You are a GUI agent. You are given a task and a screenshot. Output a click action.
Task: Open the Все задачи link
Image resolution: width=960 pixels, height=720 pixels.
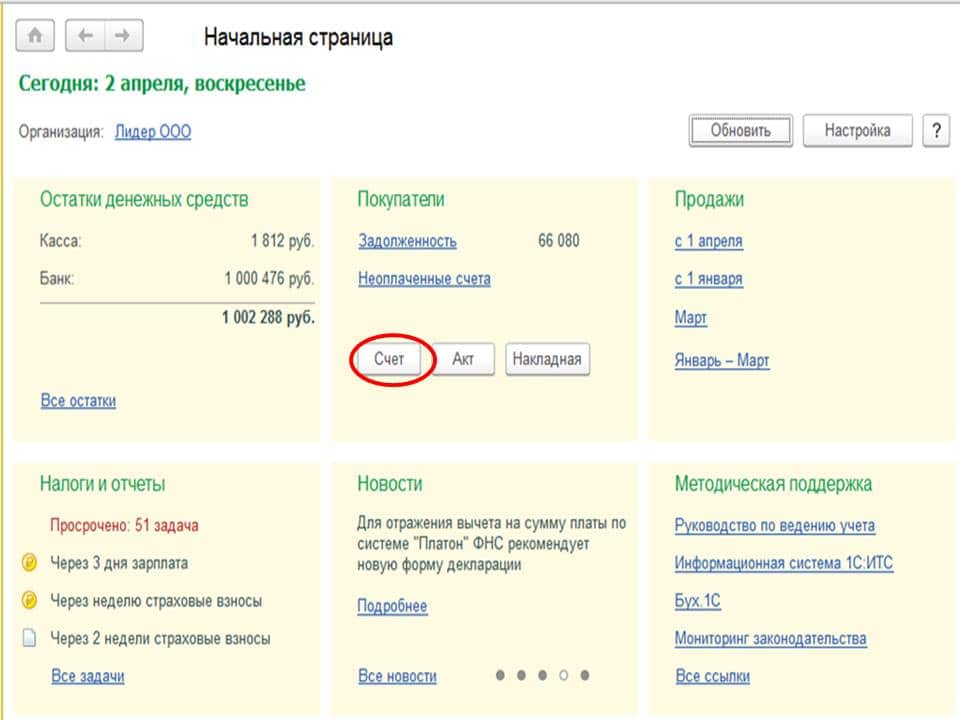pyautogui.click(x=88, y=676)
